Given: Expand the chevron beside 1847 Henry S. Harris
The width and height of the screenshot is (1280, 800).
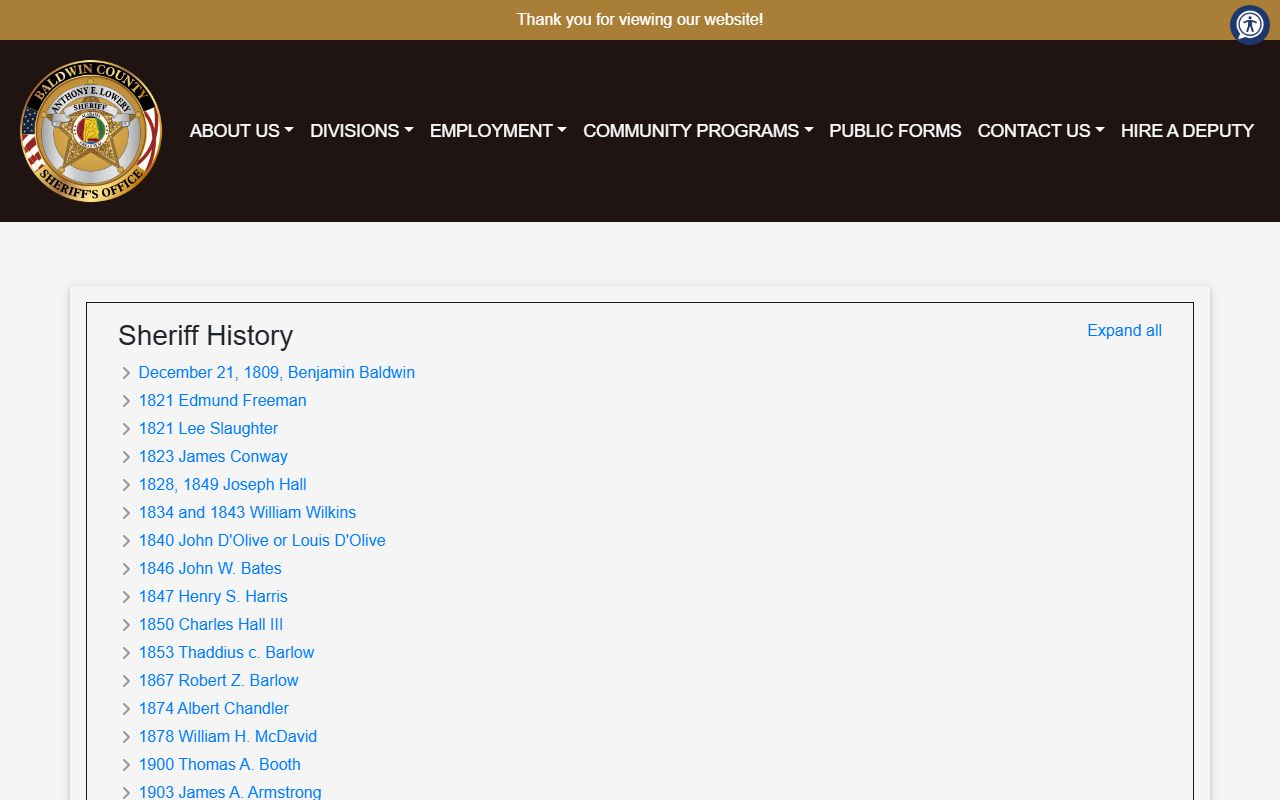Looking at the screenshot, I should [x=126, y=597].
